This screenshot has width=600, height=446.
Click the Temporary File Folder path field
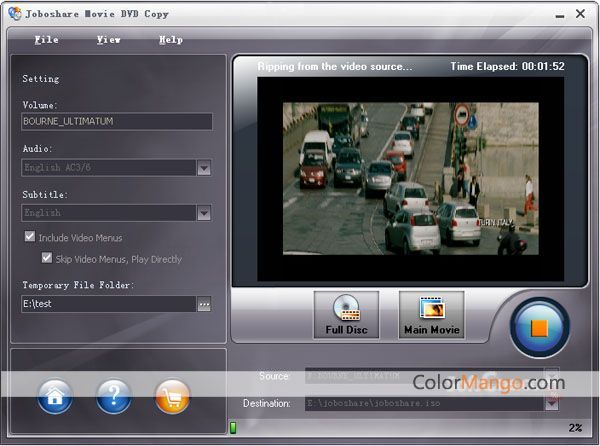109,304
